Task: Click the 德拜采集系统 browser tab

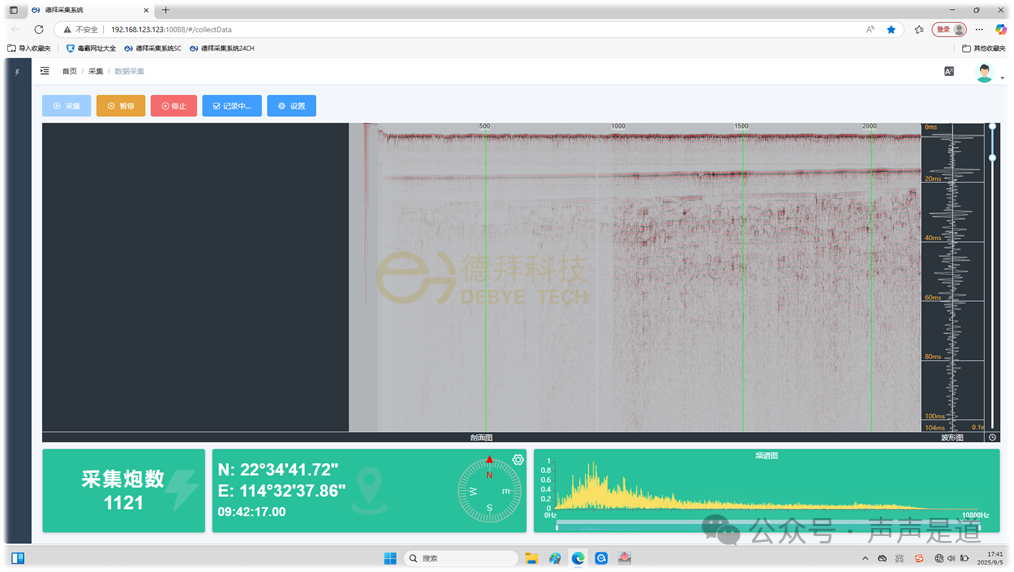Action: 91,10
